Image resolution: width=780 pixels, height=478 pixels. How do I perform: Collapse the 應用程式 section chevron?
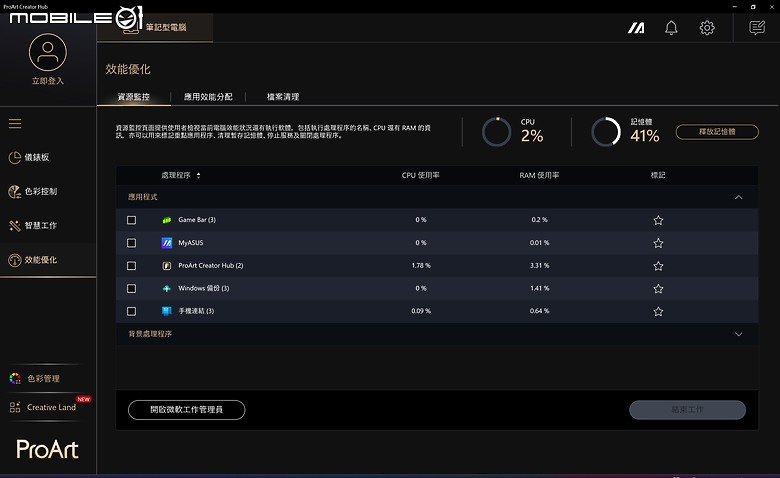(x=739, y=197)
